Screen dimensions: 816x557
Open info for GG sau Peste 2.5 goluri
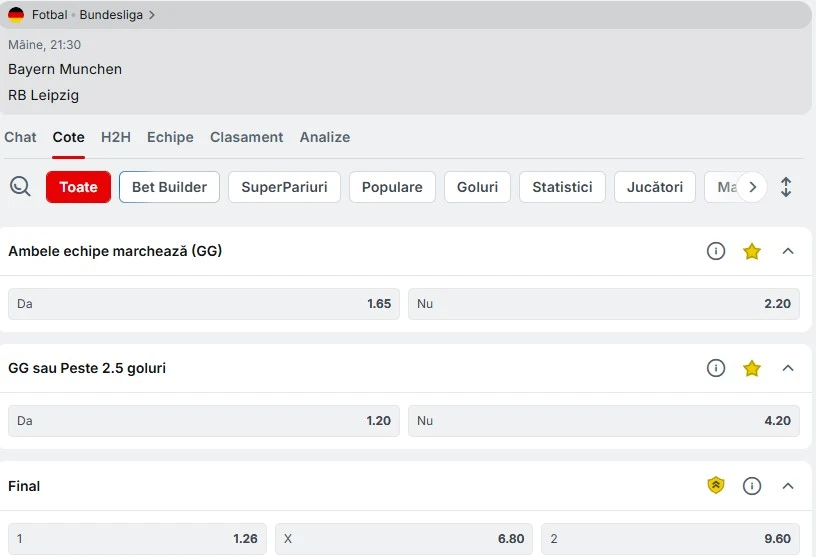(716, 368)
